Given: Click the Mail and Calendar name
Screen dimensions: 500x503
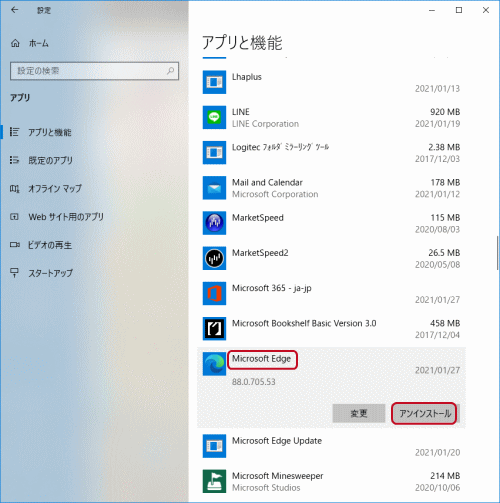Looking at the screenshot, I should 267,183.
